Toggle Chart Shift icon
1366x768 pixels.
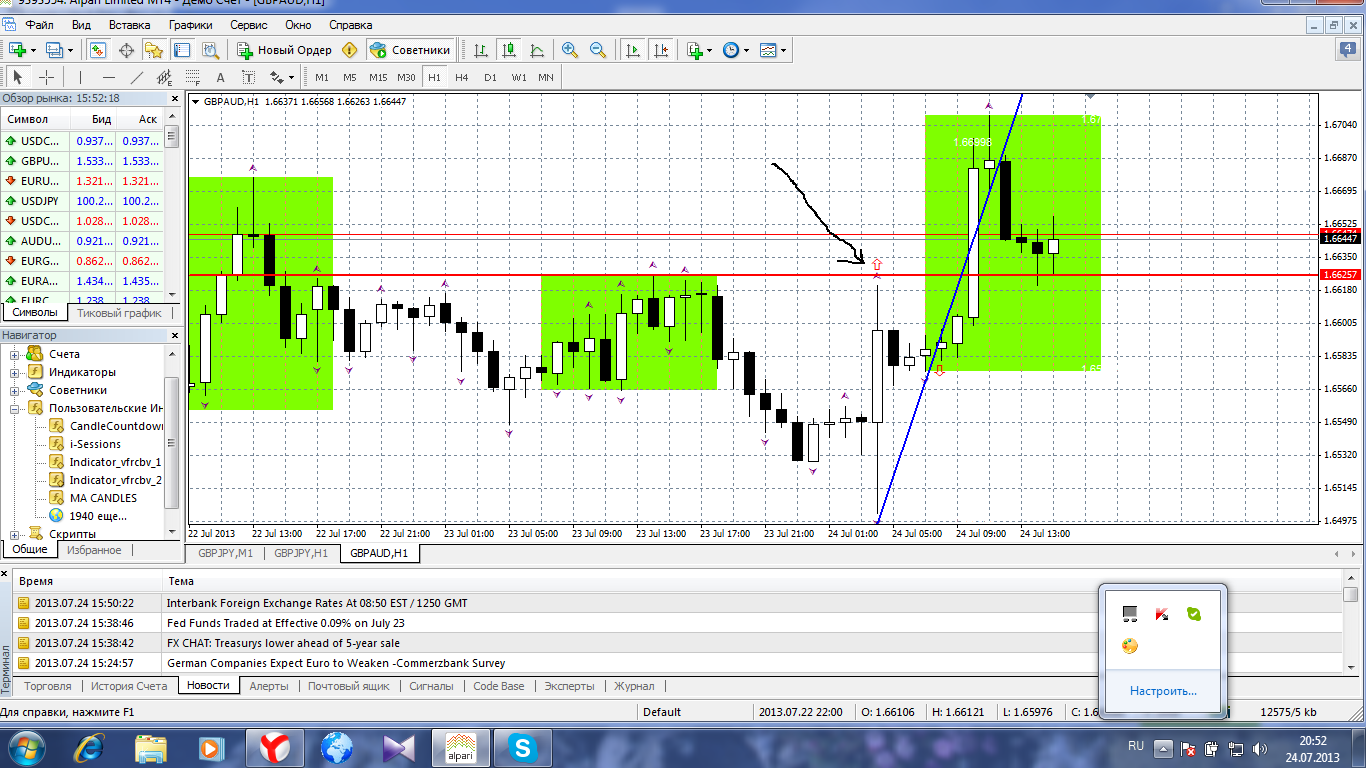pyautogui.click(x=661, y=50)
